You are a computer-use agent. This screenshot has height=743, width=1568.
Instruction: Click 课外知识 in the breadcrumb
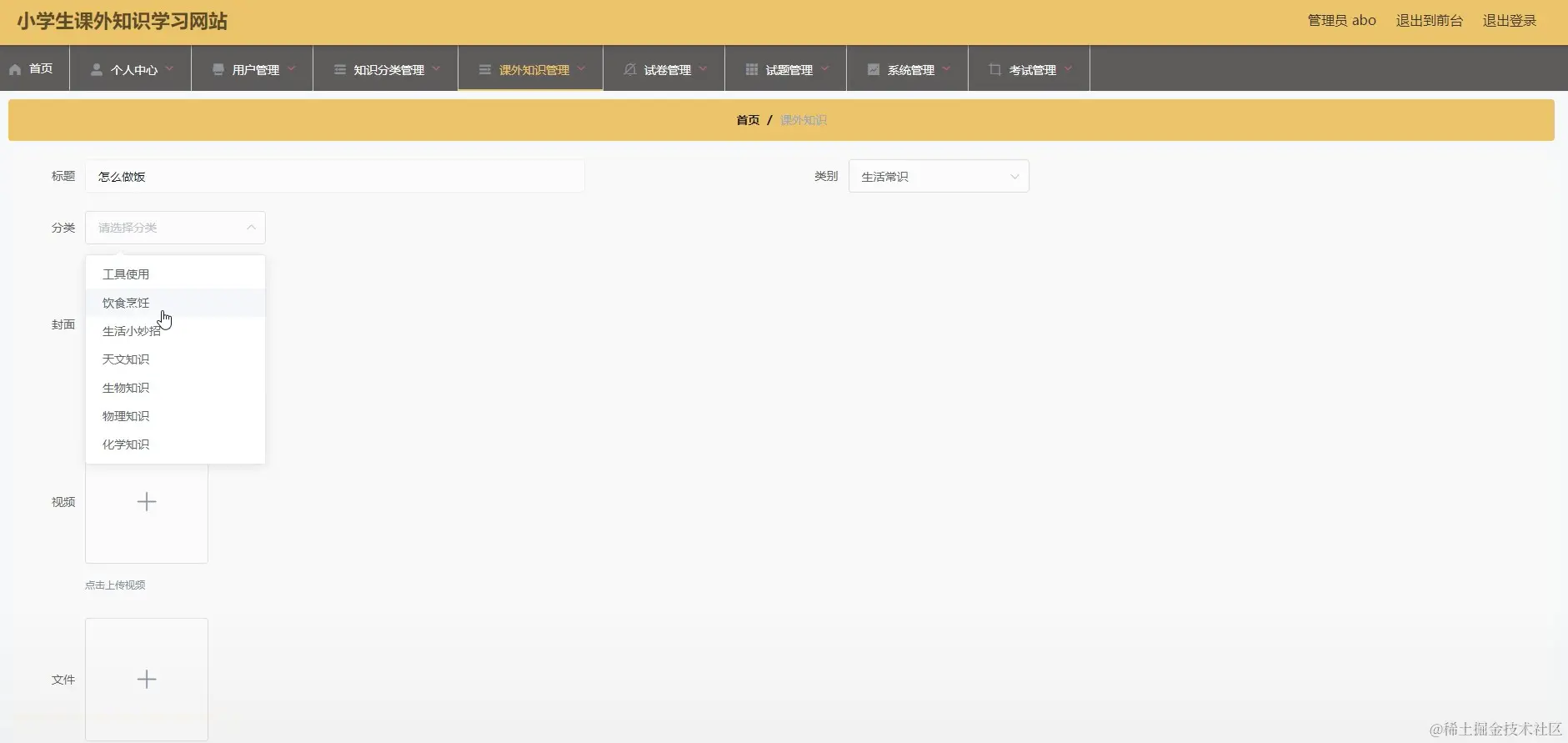pos(804,120)
